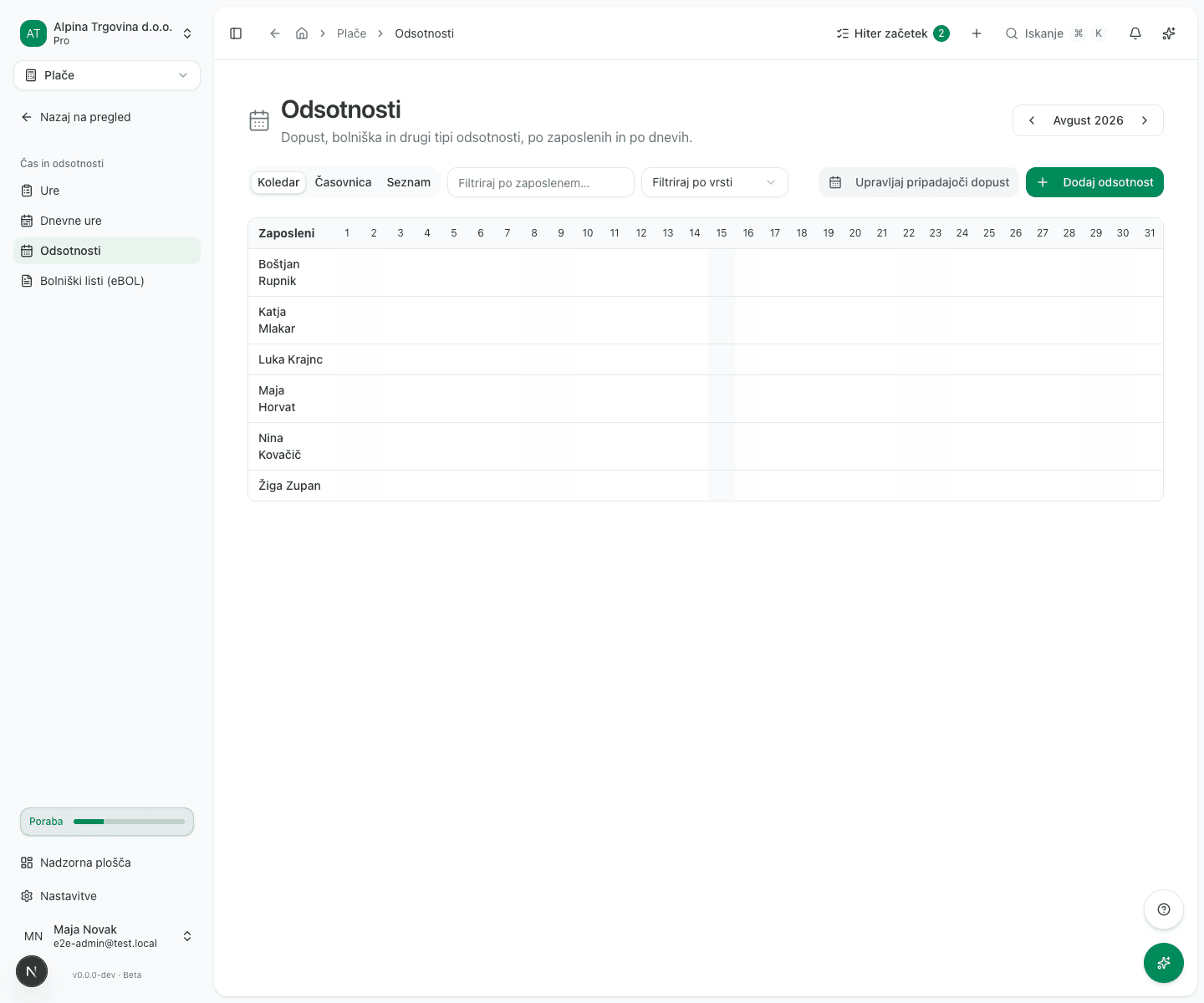Screen dimensions: 1204x1003
Task: Click the plus icon in top bar
Action: click(976, 33)
